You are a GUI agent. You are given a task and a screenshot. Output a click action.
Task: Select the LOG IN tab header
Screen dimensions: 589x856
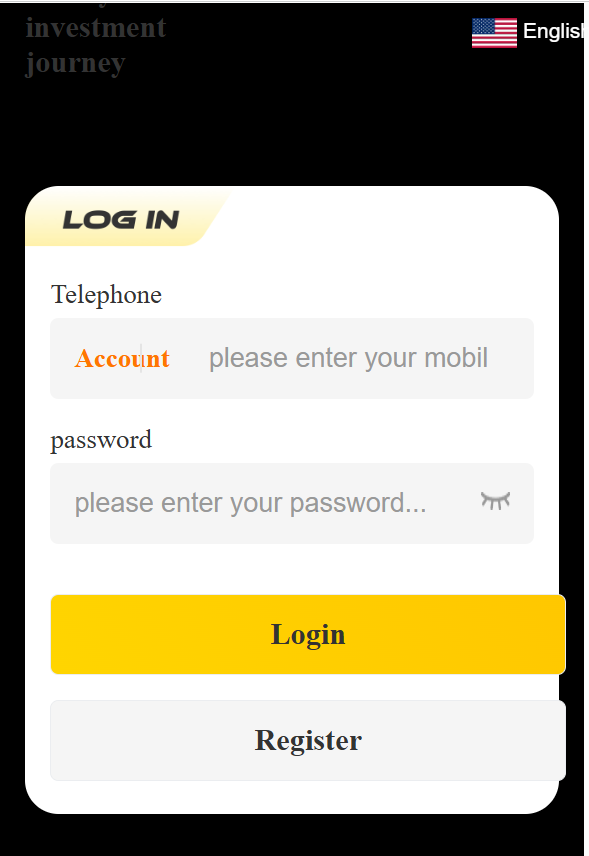click(x=121, y=220)
